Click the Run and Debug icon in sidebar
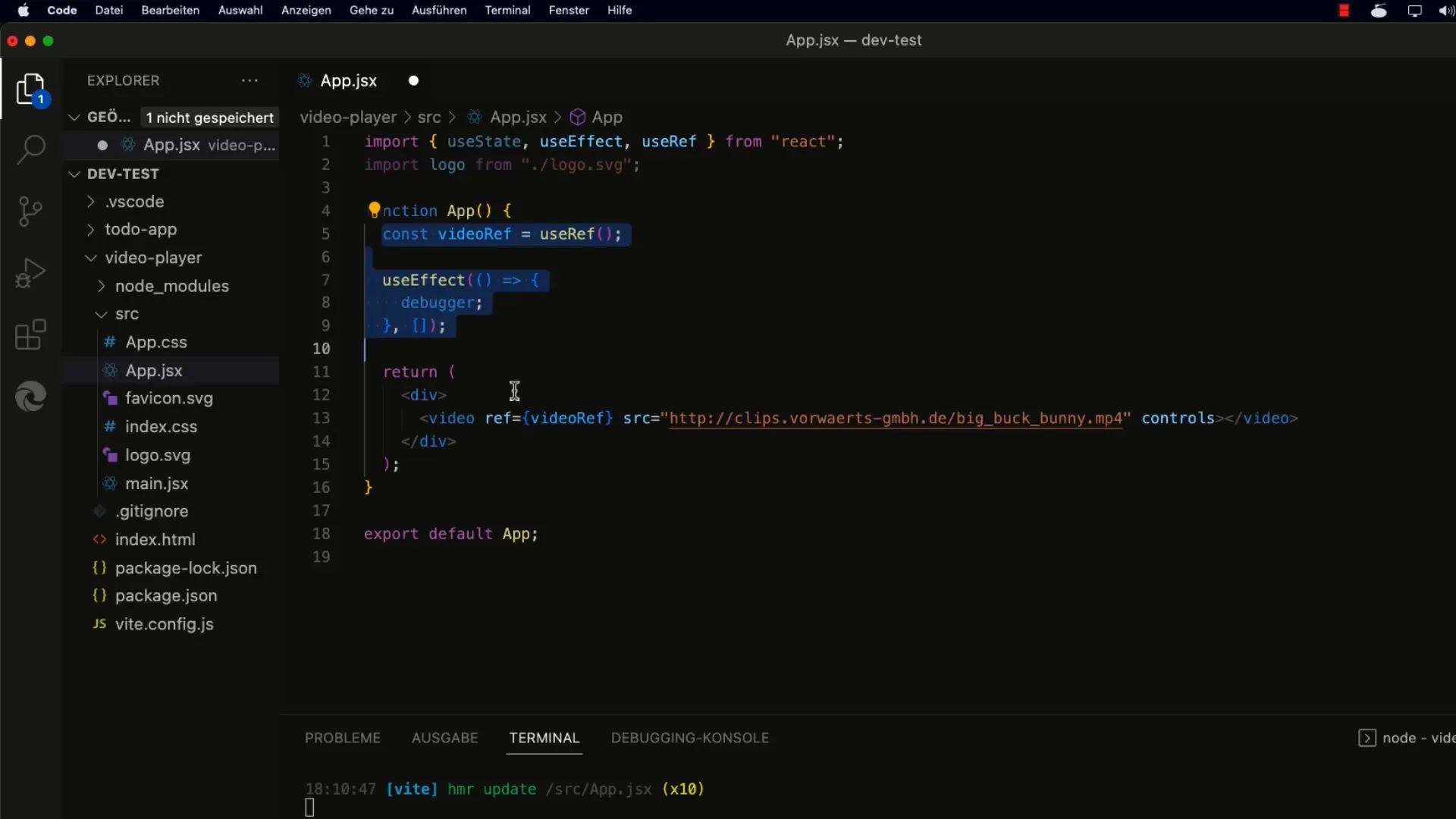1456x819 pixels. (x=30, y=275)
